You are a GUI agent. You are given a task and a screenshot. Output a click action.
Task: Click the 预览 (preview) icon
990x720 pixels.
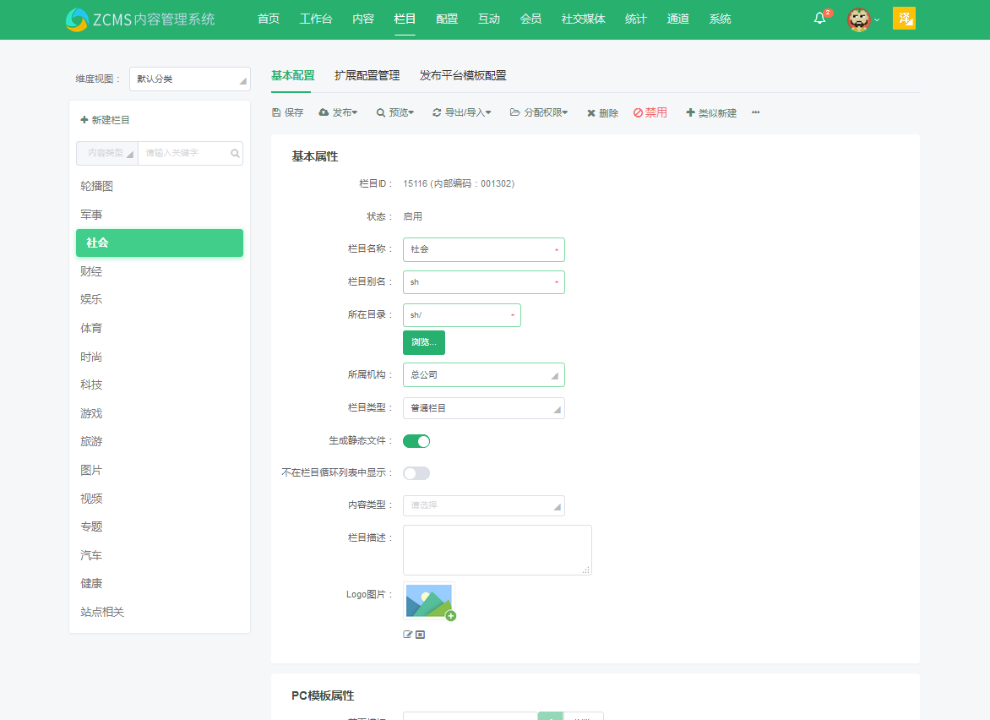(x=394, y=112)
